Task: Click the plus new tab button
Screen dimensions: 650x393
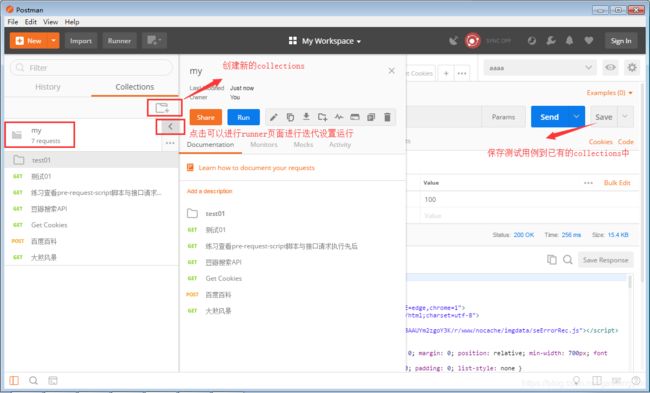Action: [x=446, y=73]
